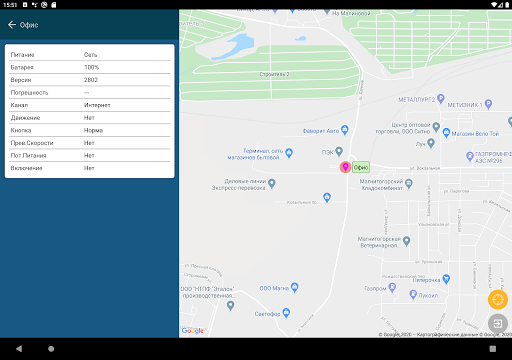Tap the Светофор store marker
Screen dimensions: 512x360
pos(286,313)
